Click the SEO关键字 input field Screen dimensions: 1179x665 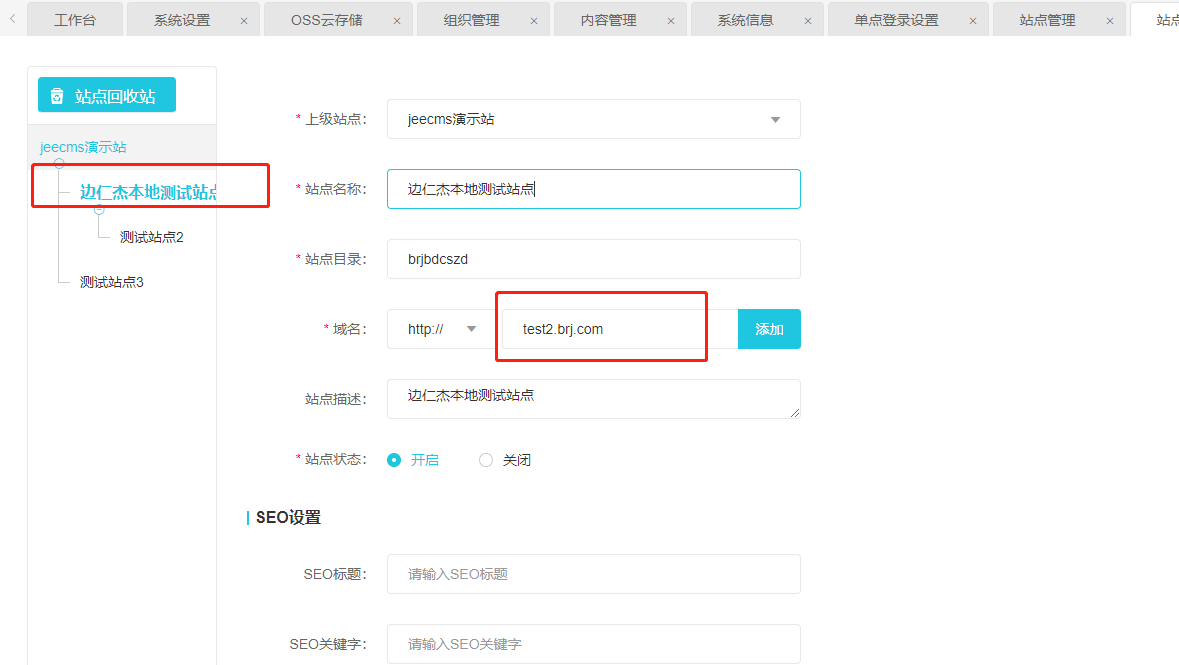tap(593, 644)
